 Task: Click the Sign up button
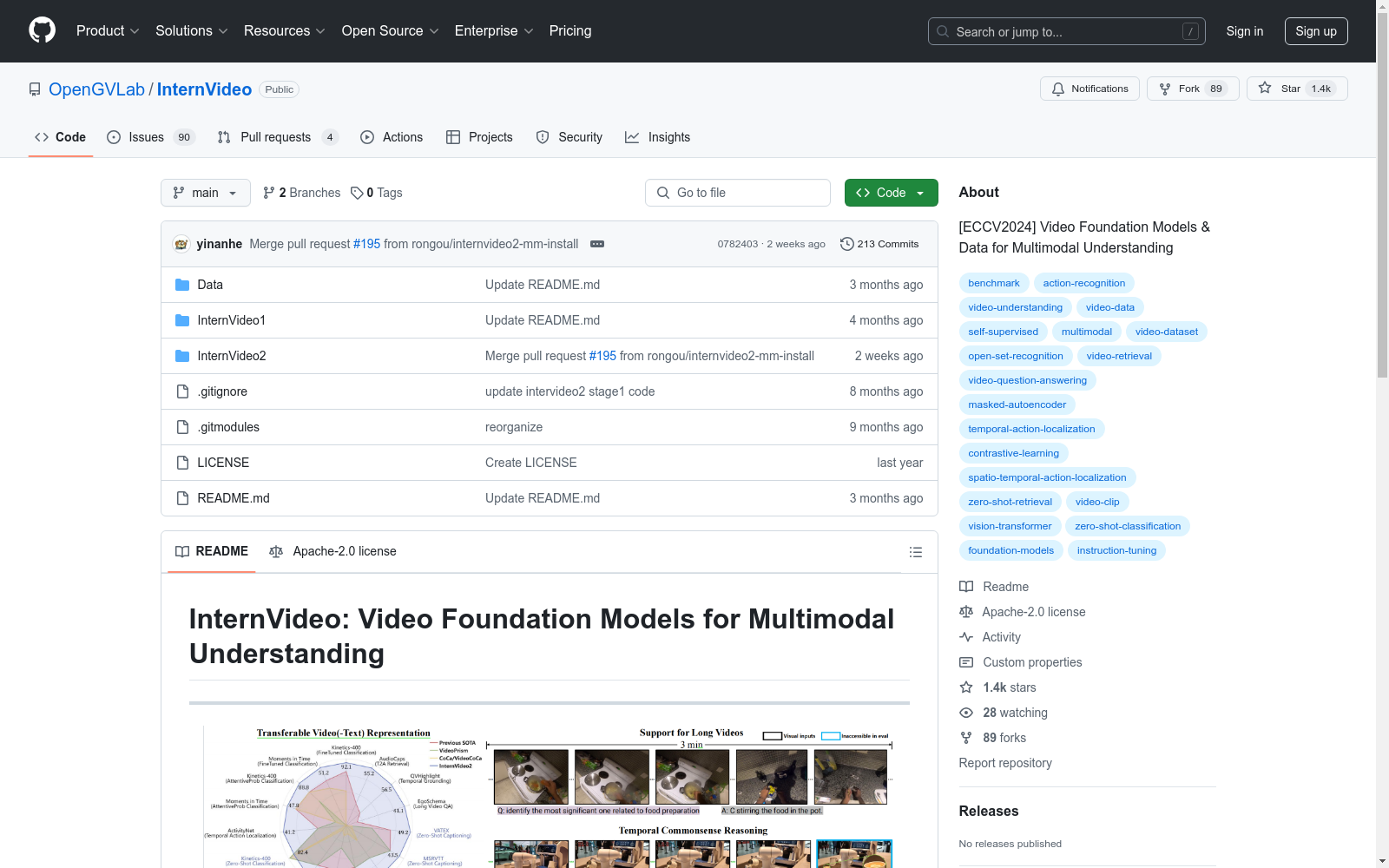[x=1316, y=31]
